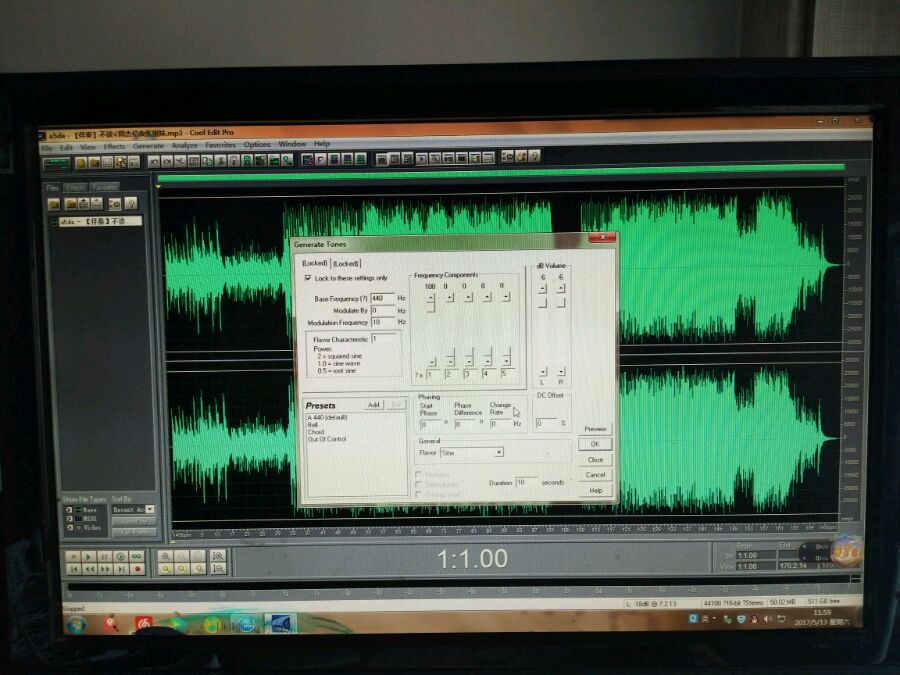Click the Duration seconds input field
The height and width of the screenshot is (675, 900).
tap(526, 482)
